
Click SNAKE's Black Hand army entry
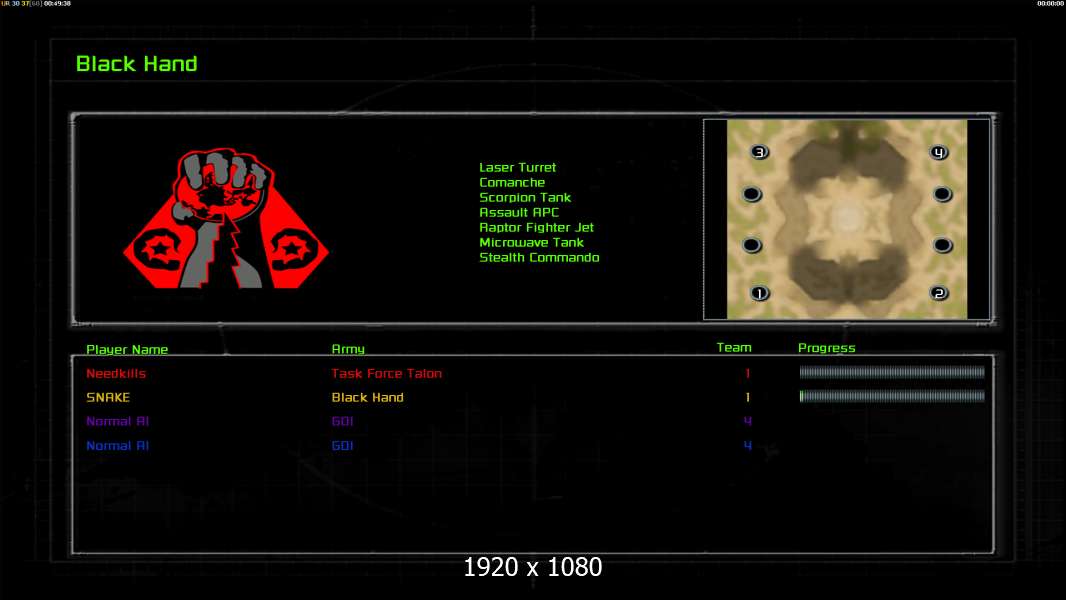pyautogui.click(x=367, y=397)
